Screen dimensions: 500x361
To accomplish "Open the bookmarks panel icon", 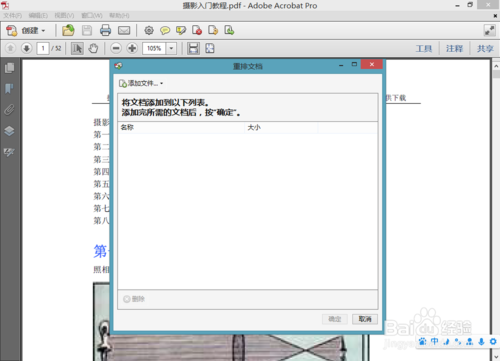I will pos(9,89).
